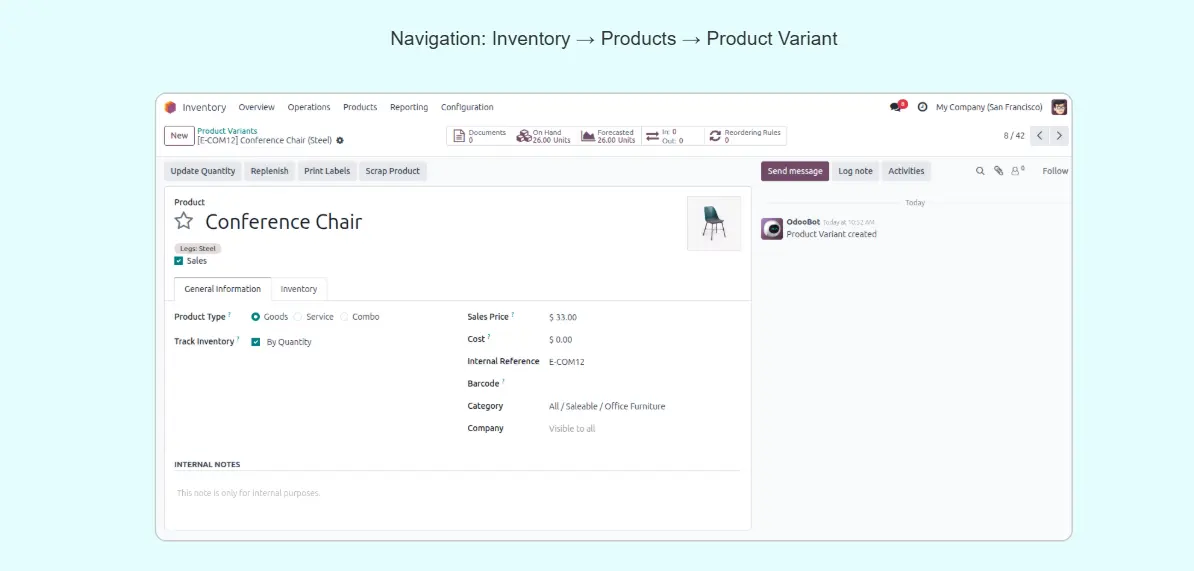The height and width of the screenshot is (571, 1194).
Task: Mark Conference Chair as favorite star
Action: (x=184, y=221)
